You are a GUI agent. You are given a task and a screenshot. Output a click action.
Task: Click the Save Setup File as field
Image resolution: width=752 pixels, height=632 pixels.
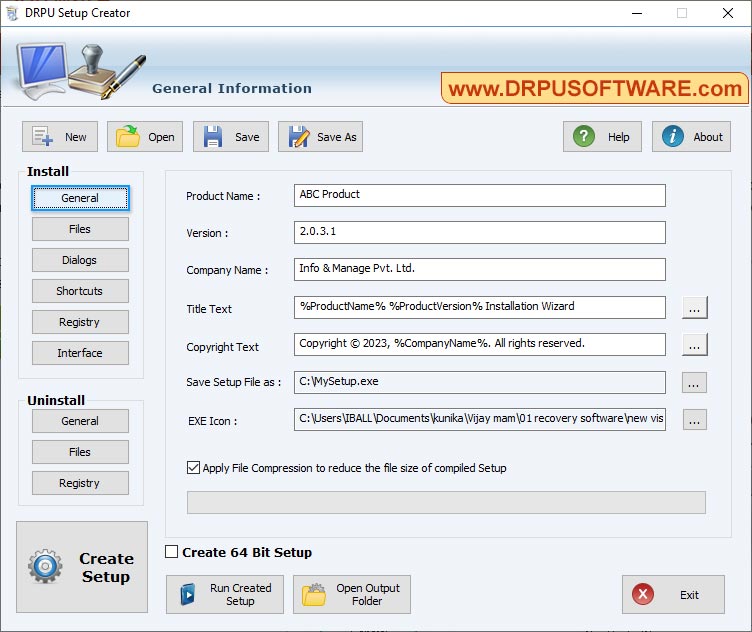click(x=480, y=382)
